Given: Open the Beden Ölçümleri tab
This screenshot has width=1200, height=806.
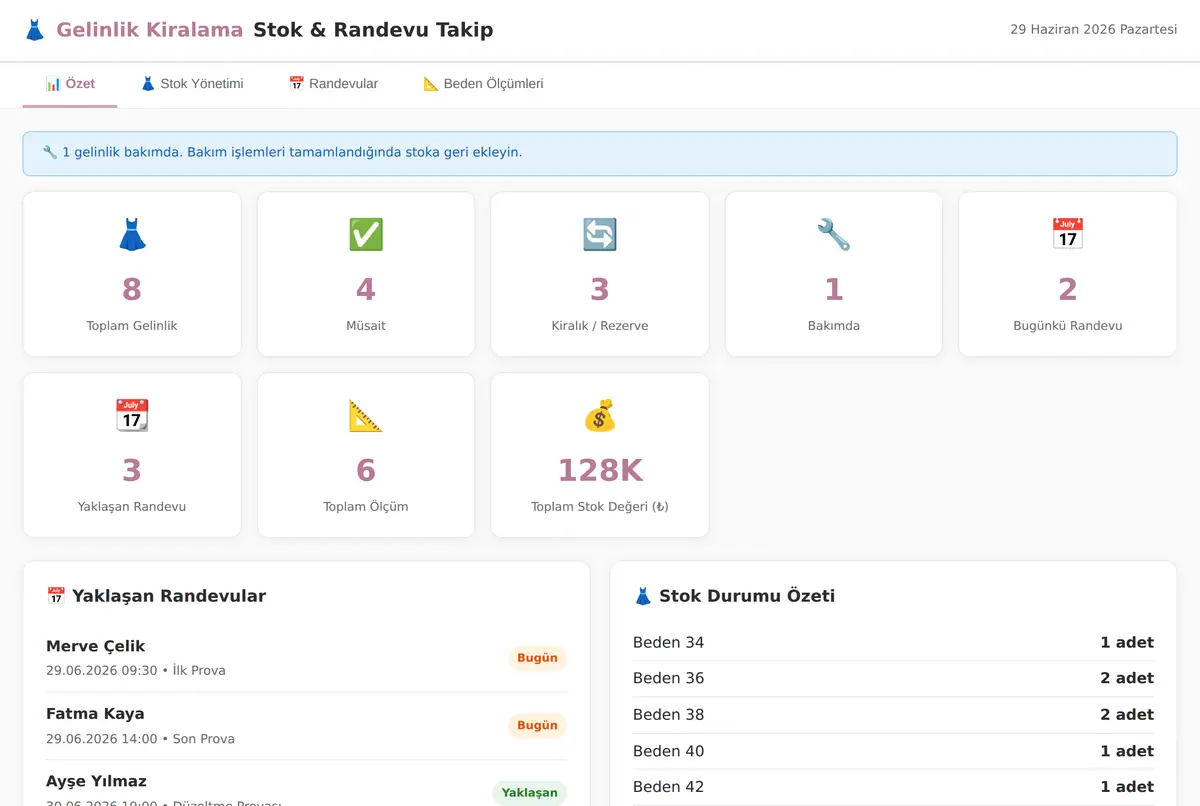Looking at the screenshot, I should click(483, 84).
